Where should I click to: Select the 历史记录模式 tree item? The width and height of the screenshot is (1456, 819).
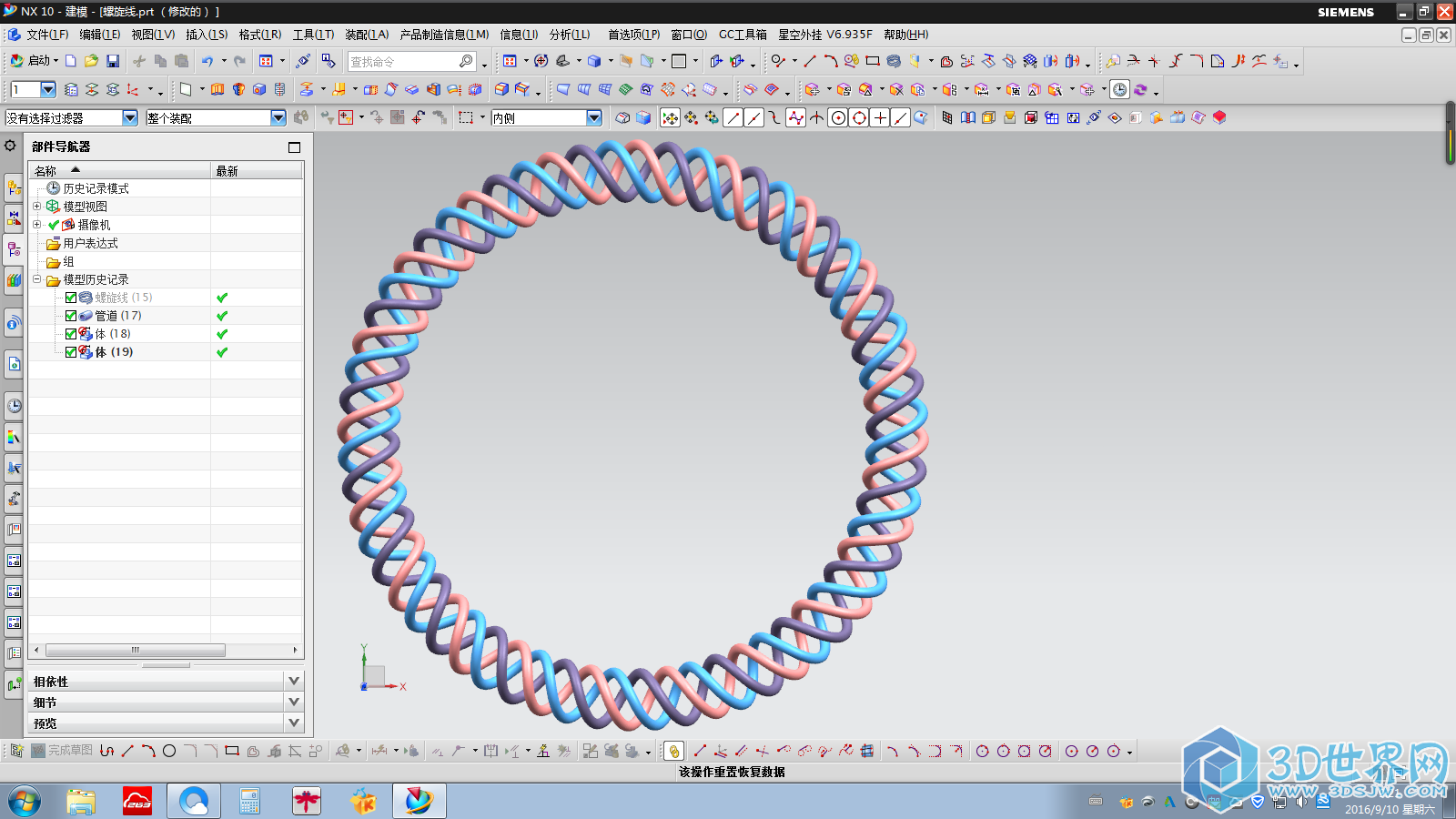[96, 188]
